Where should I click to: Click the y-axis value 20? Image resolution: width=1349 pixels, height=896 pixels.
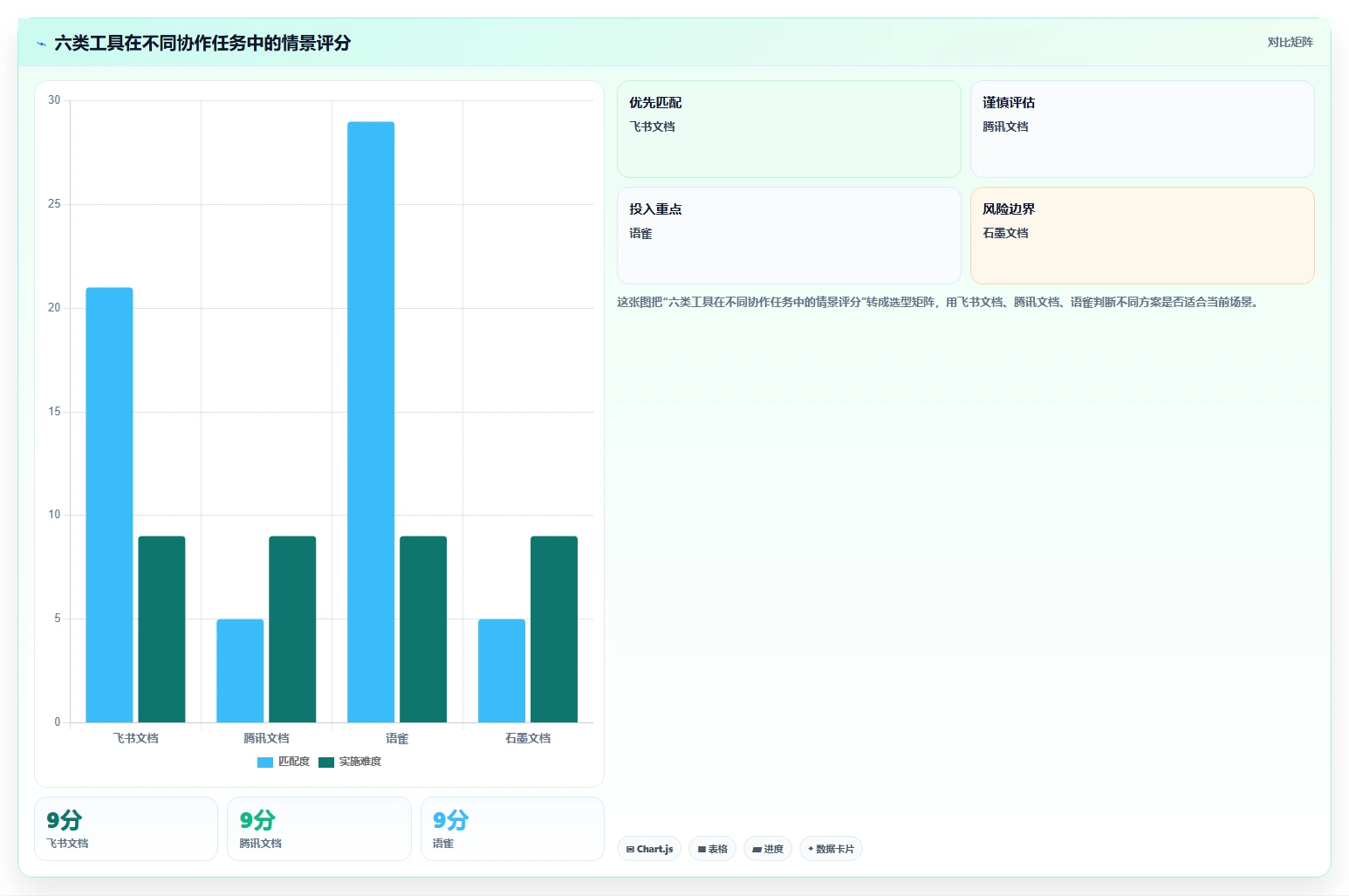[x=54, y=308]
